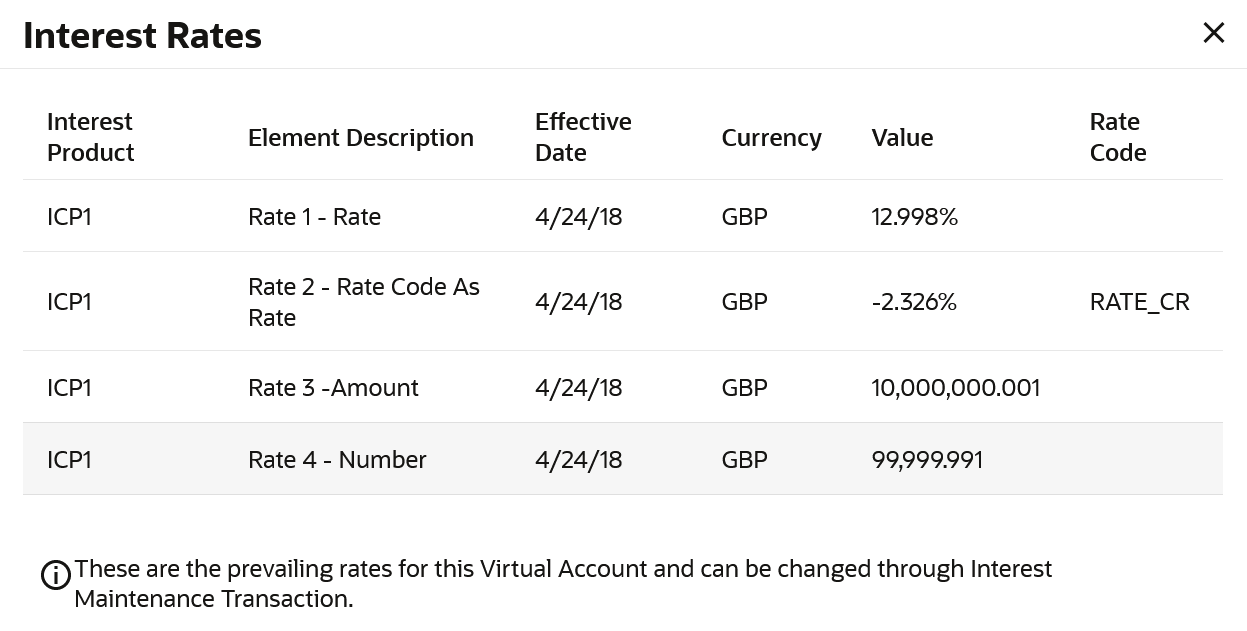Select the Element Description column header

click(x=360, y=137)
